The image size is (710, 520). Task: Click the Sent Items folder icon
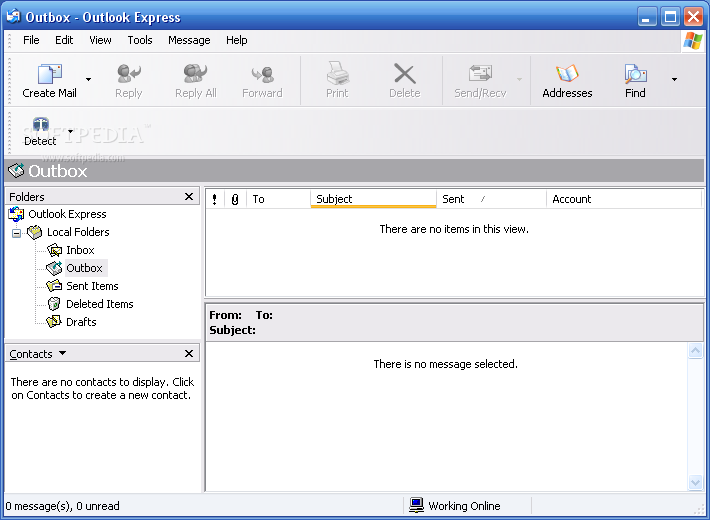click(54, 286)
